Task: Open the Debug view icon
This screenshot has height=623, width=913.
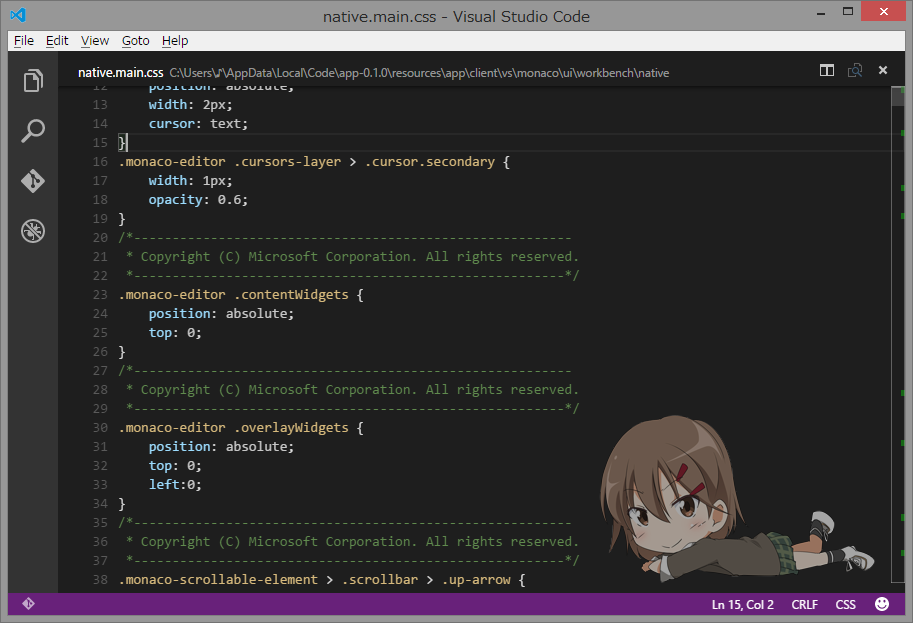Action: coord(33,231)
